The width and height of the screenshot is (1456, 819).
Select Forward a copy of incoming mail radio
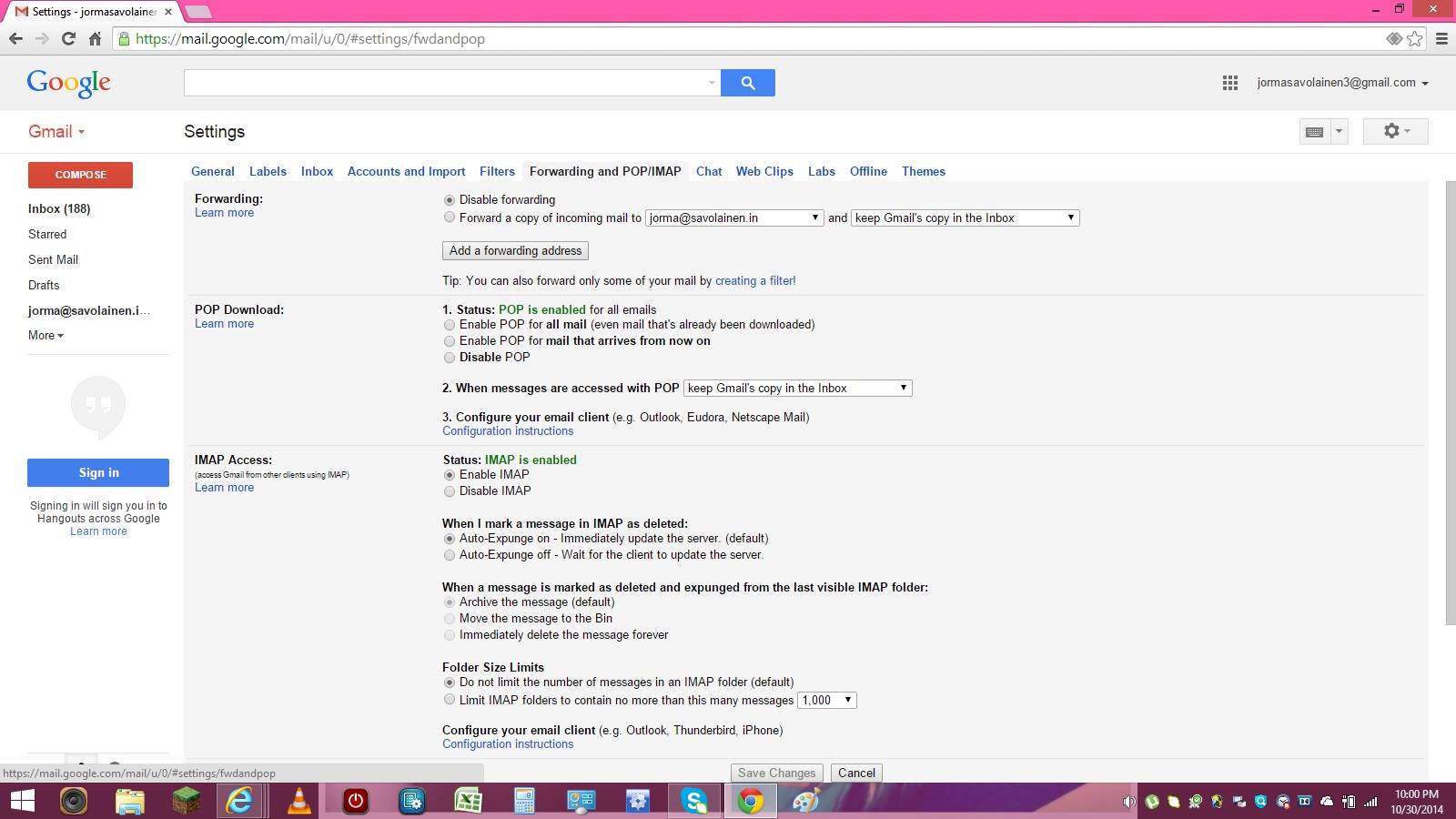450,217
